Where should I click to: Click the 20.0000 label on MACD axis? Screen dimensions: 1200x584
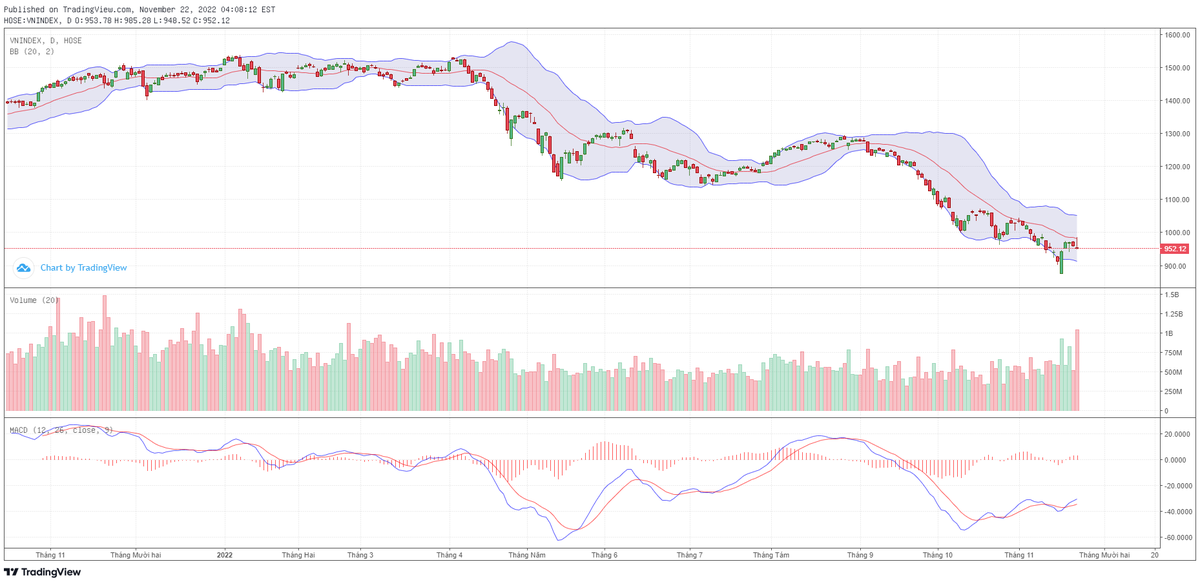[1172, 434]
